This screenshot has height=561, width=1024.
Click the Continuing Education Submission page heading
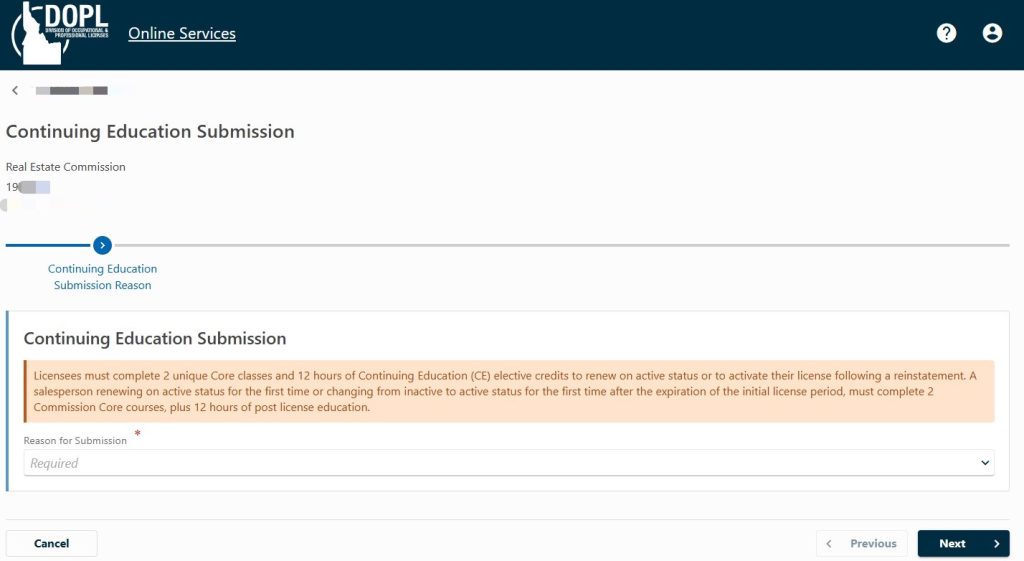click(150, 131)
